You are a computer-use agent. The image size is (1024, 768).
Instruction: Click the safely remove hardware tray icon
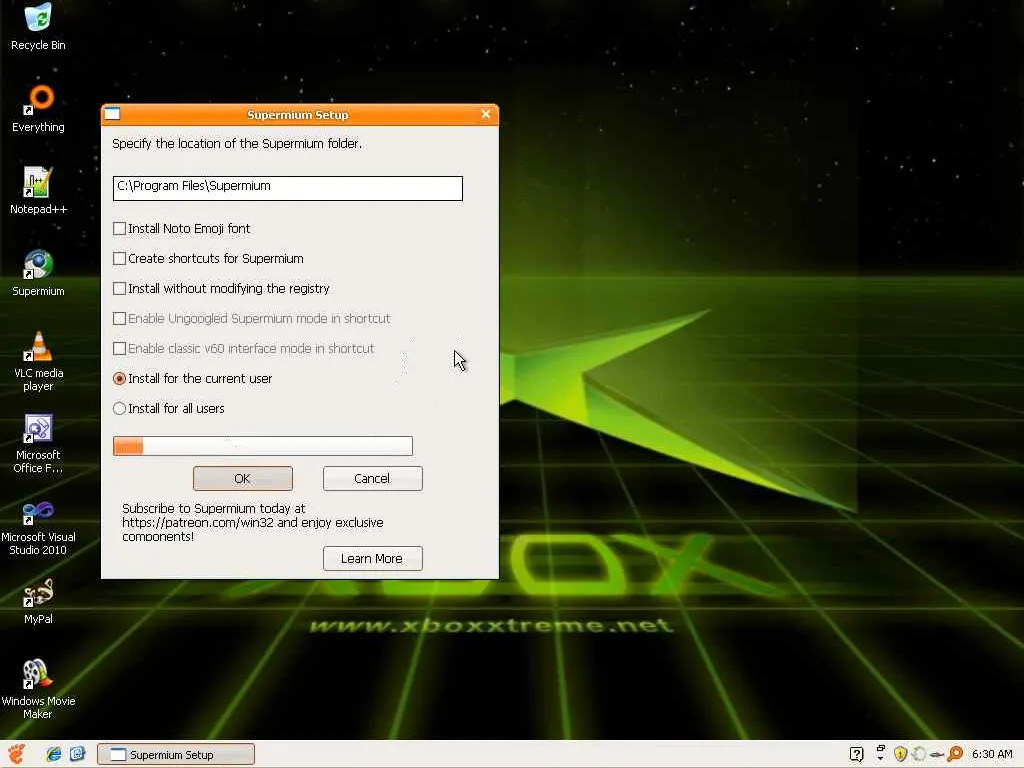(x=936, y=755)
